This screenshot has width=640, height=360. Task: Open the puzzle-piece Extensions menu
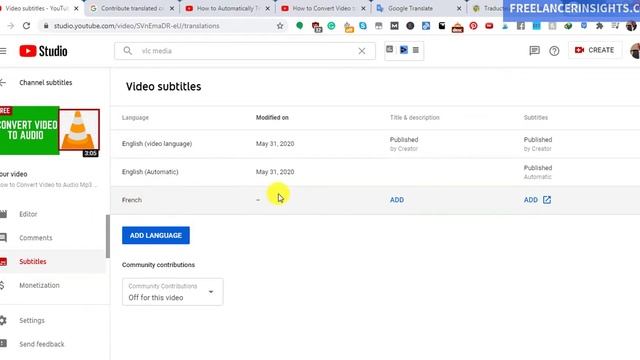[599, 26]
